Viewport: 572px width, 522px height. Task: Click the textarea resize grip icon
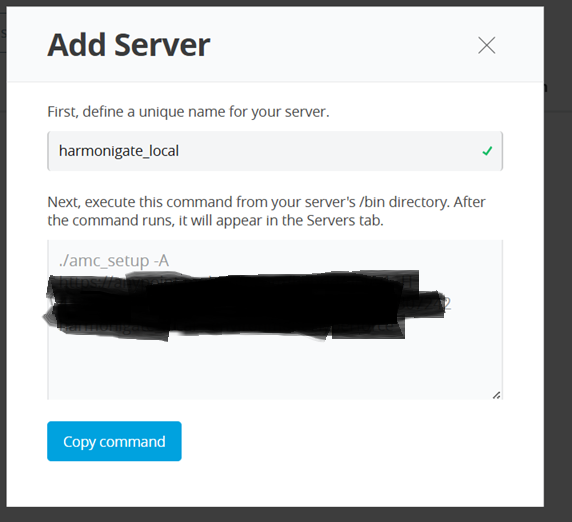[496, 395]
